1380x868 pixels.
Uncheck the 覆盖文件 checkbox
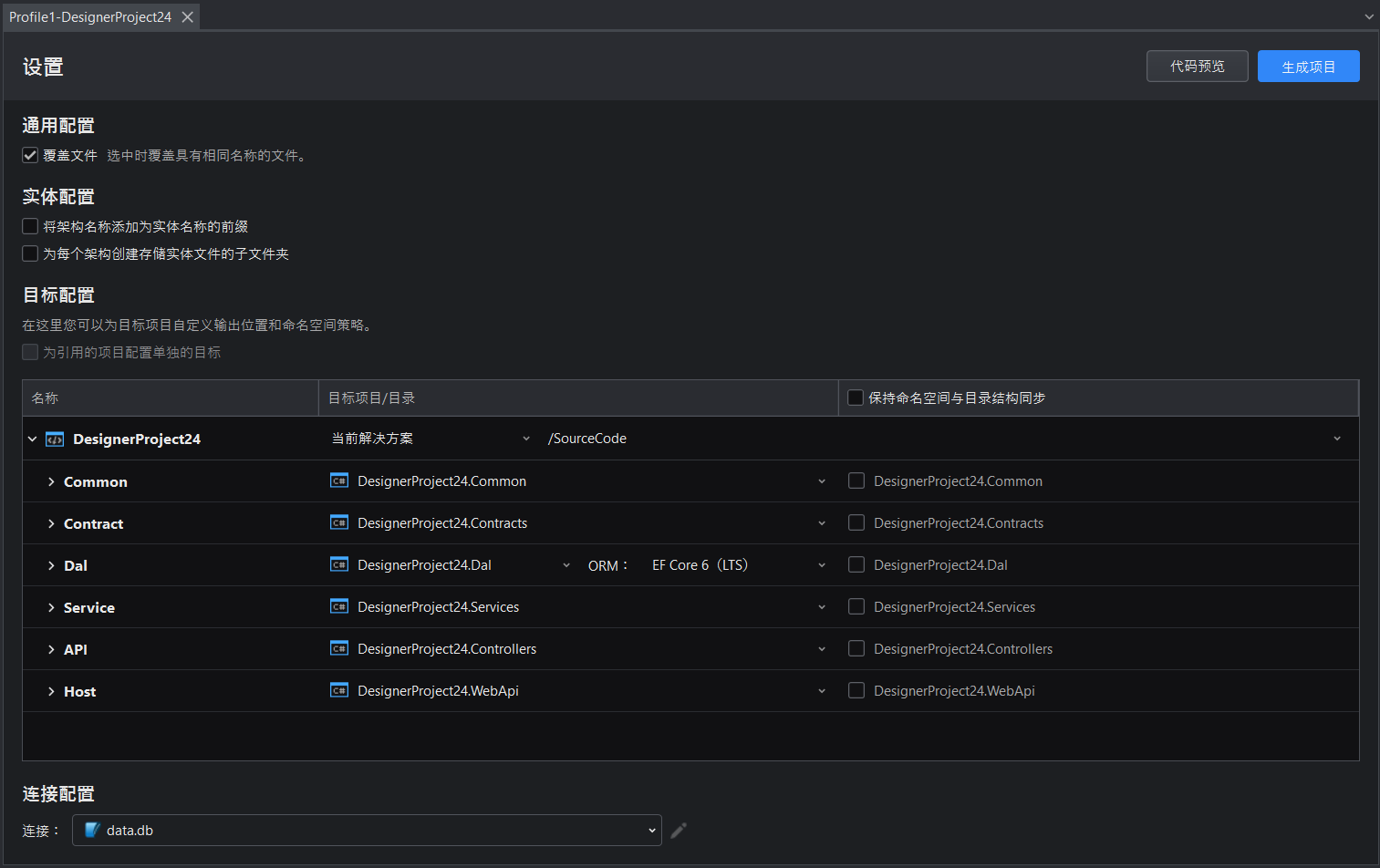click(30, 155)
